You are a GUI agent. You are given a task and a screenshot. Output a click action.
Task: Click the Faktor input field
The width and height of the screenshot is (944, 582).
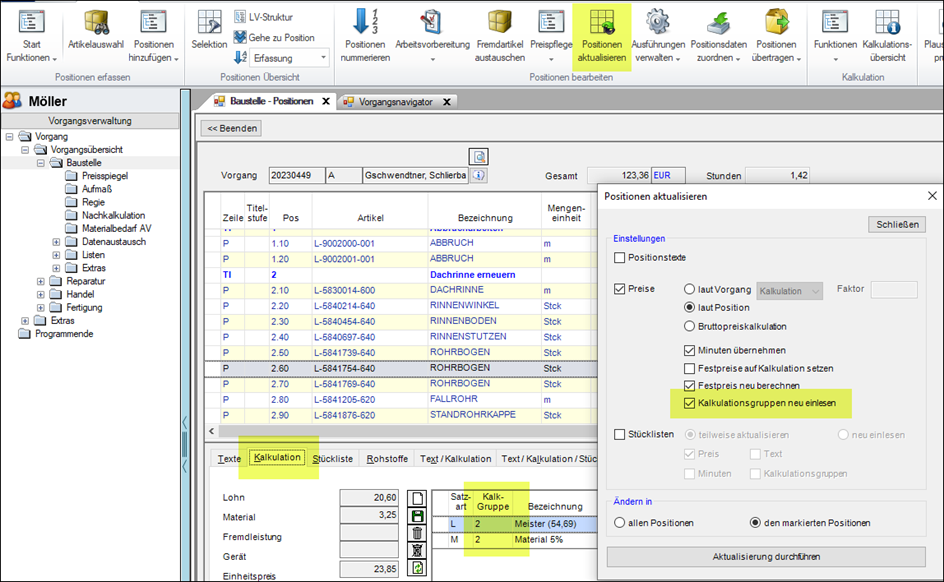click(893, 290)
